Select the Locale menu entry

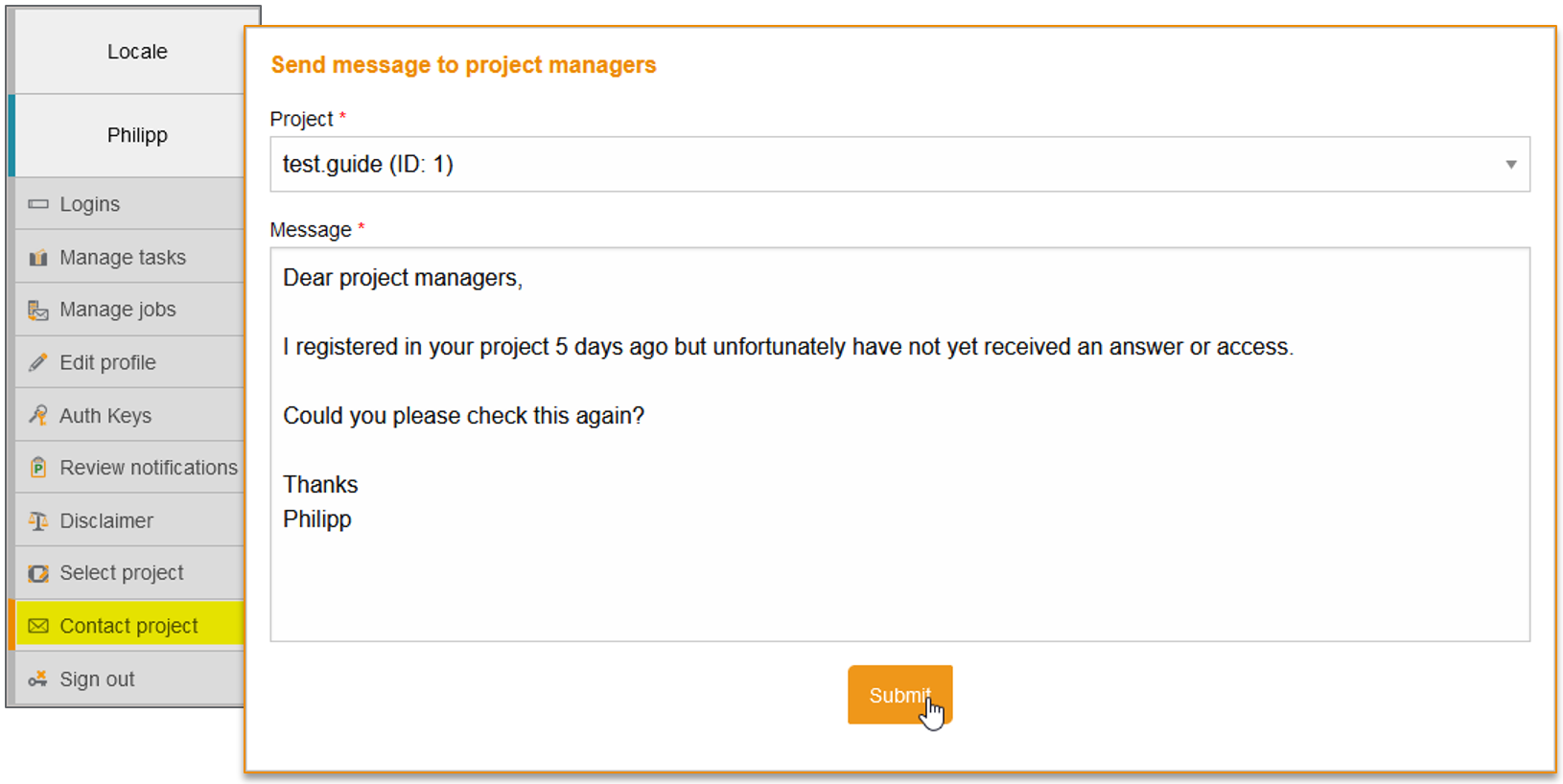click(x=137, y=52)
